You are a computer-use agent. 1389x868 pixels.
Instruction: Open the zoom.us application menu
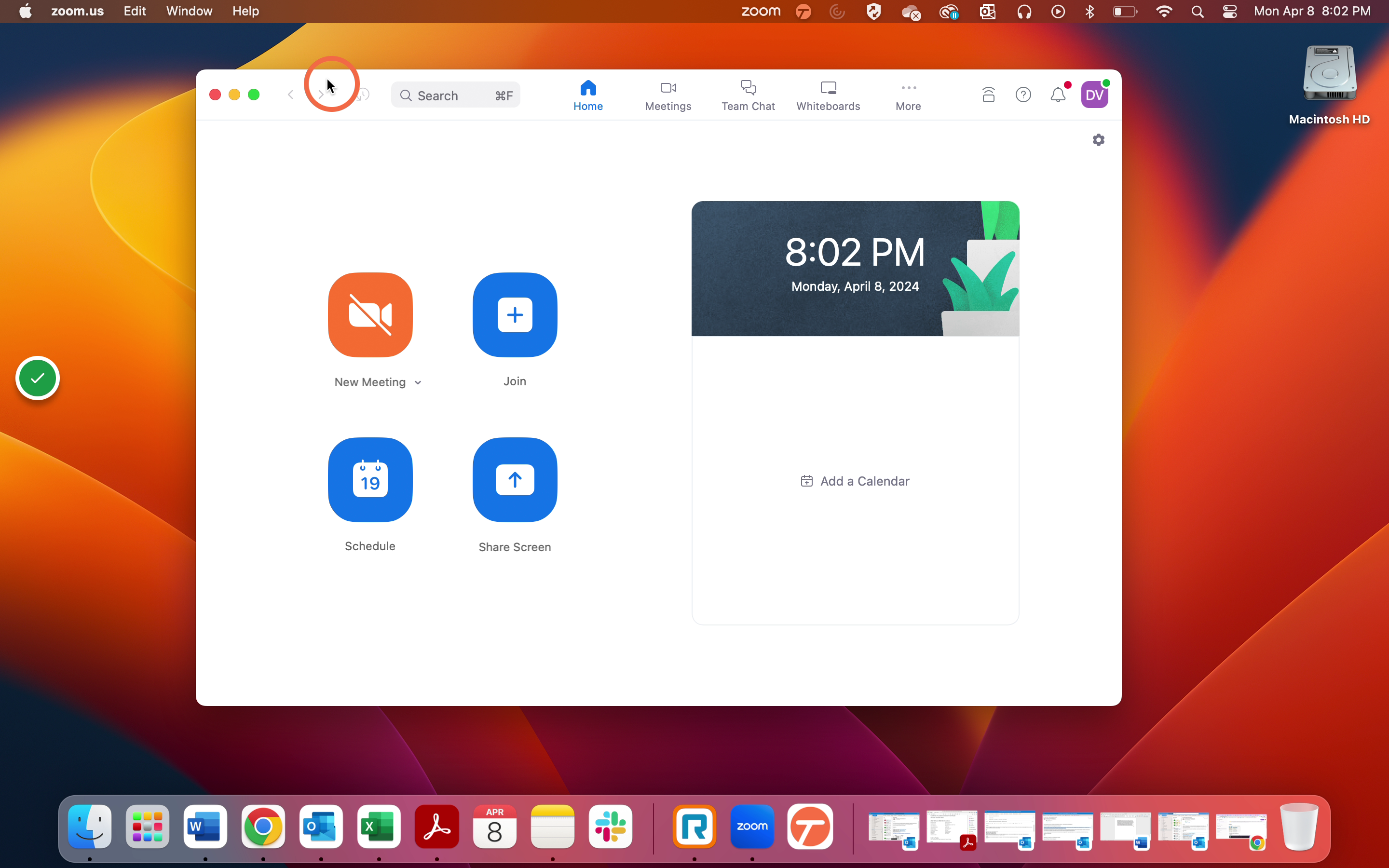point(78,12)
